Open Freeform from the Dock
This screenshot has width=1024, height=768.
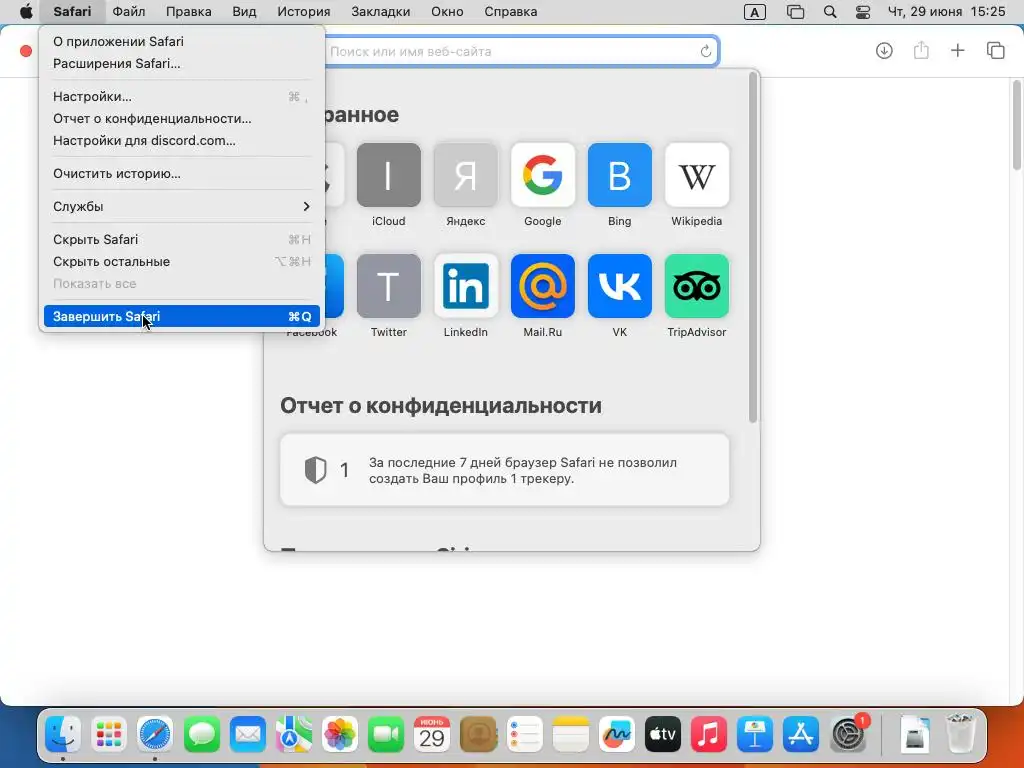coord(616,734)
